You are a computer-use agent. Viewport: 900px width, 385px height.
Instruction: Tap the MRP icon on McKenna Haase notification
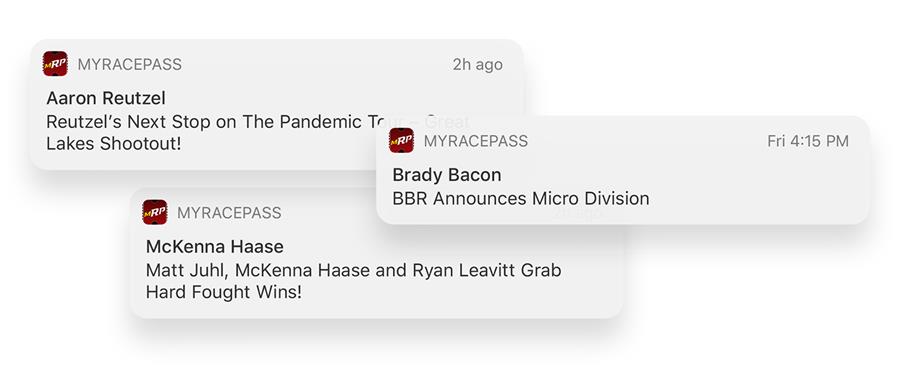155,212
